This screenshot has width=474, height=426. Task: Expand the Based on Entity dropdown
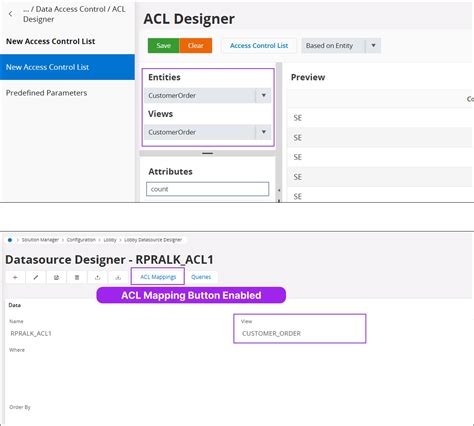point(373,46)
